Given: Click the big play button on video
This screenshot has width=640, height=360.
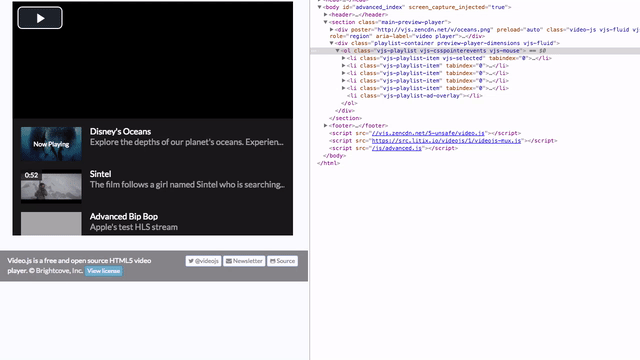Looking at the screenshot, I should pyautogui.click(x=40, y=18).
